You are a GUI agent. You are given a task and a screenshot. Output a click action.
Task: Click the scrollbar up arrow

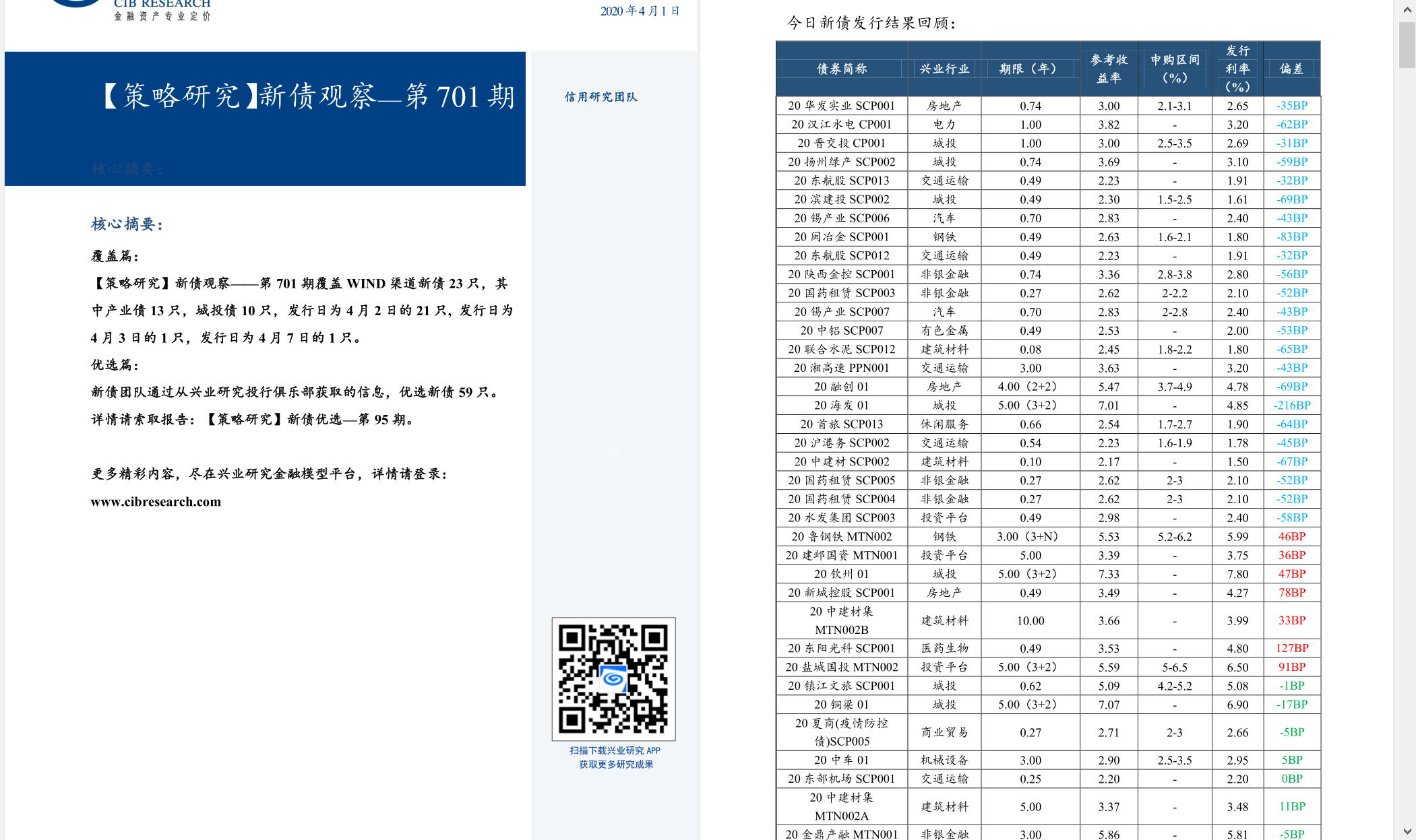(1407, 10)
